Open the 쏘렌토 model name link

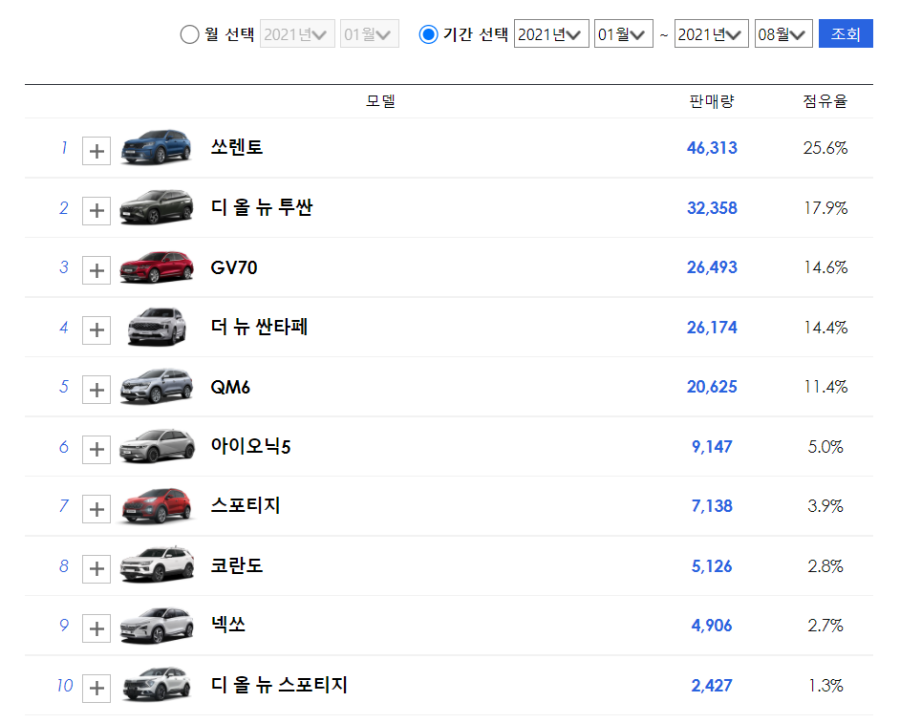pos(236,147)
